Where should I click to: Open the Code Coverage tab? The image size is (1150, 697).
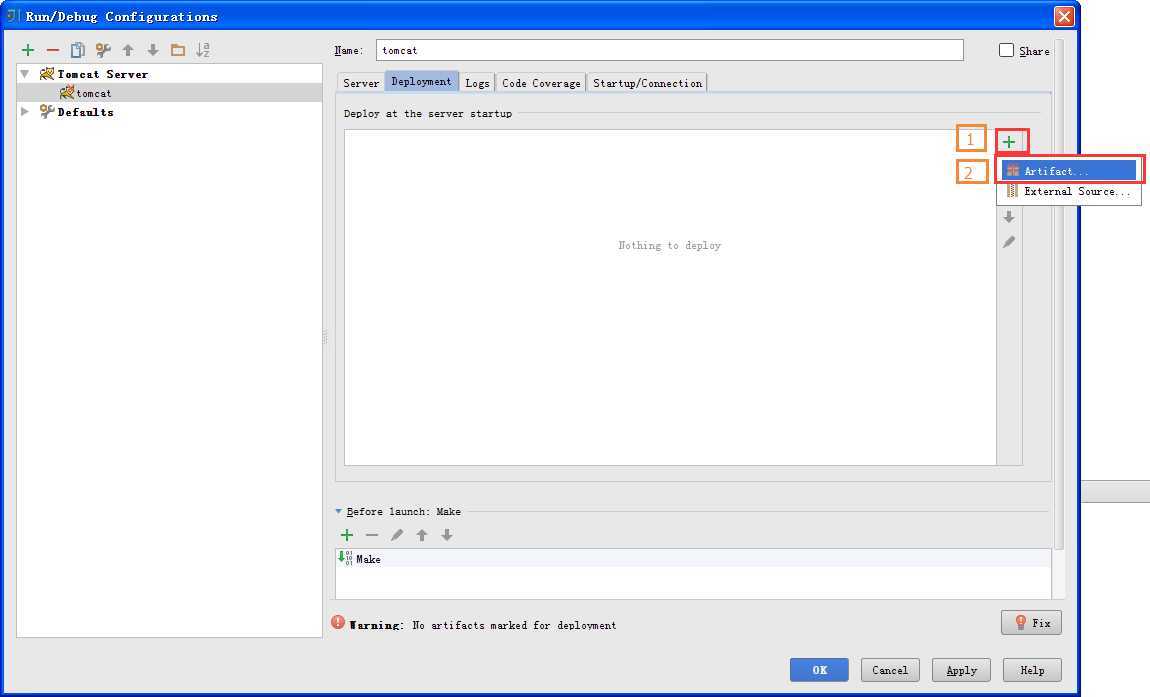click(x=541, y=83)
